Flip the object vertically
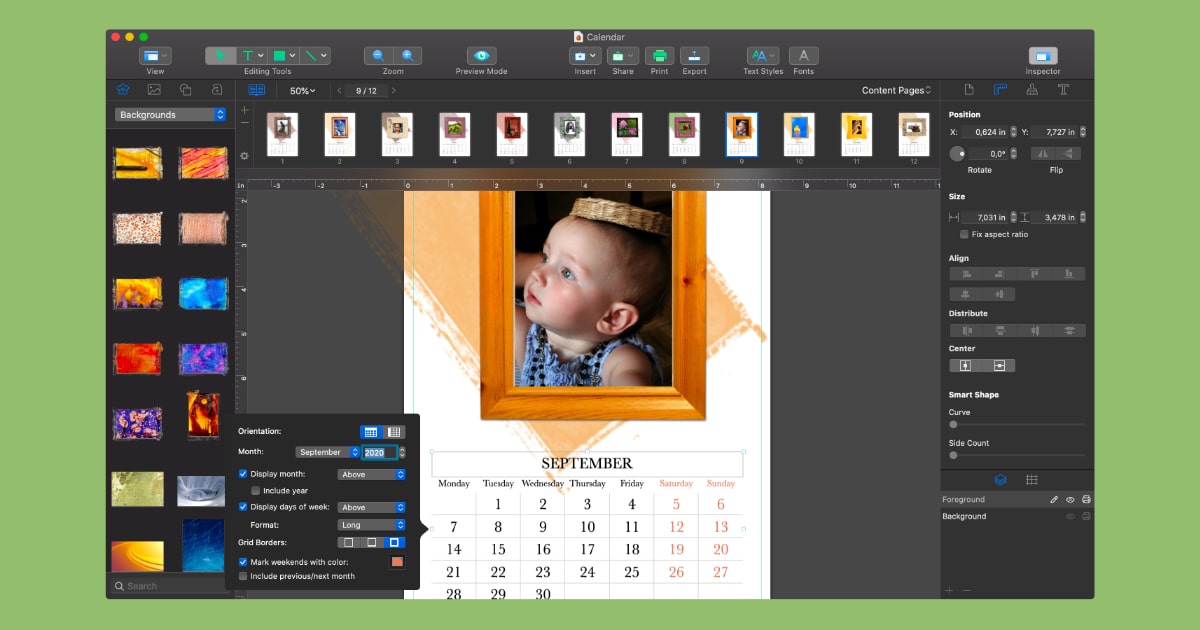This screenshot has width=1200, height=630. [1069, 153]
